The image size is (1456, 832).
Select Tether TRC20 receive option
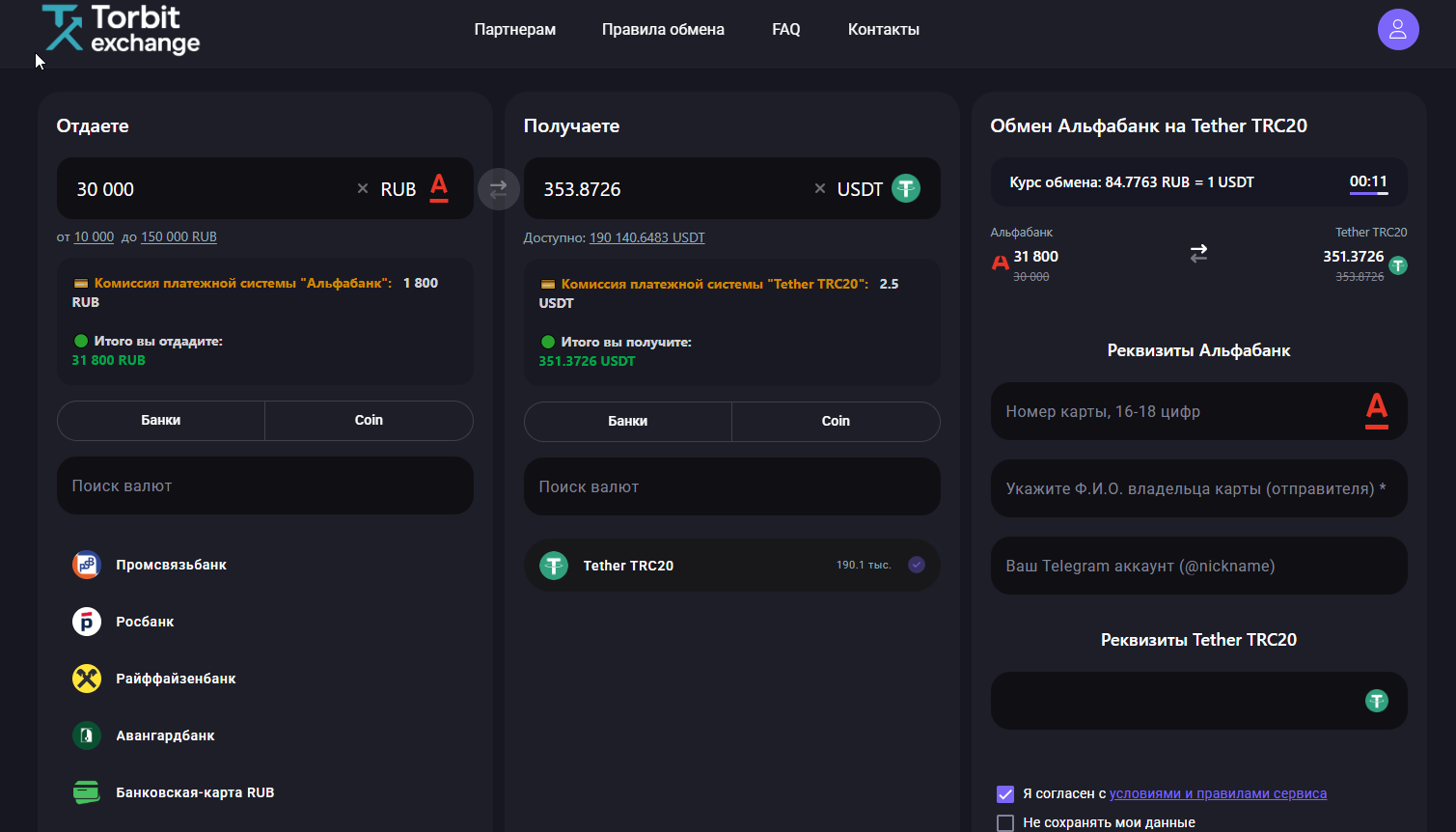(x=731, y=565)
